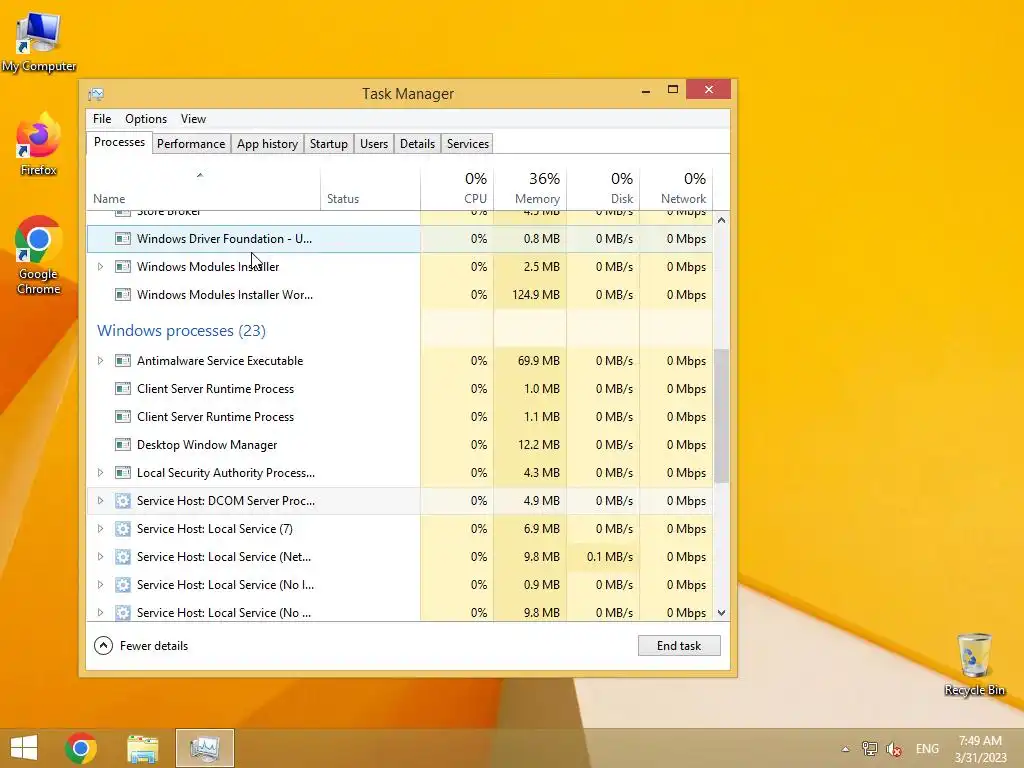
Task: Open File Explorer from the taskbar
Action: 142,748
